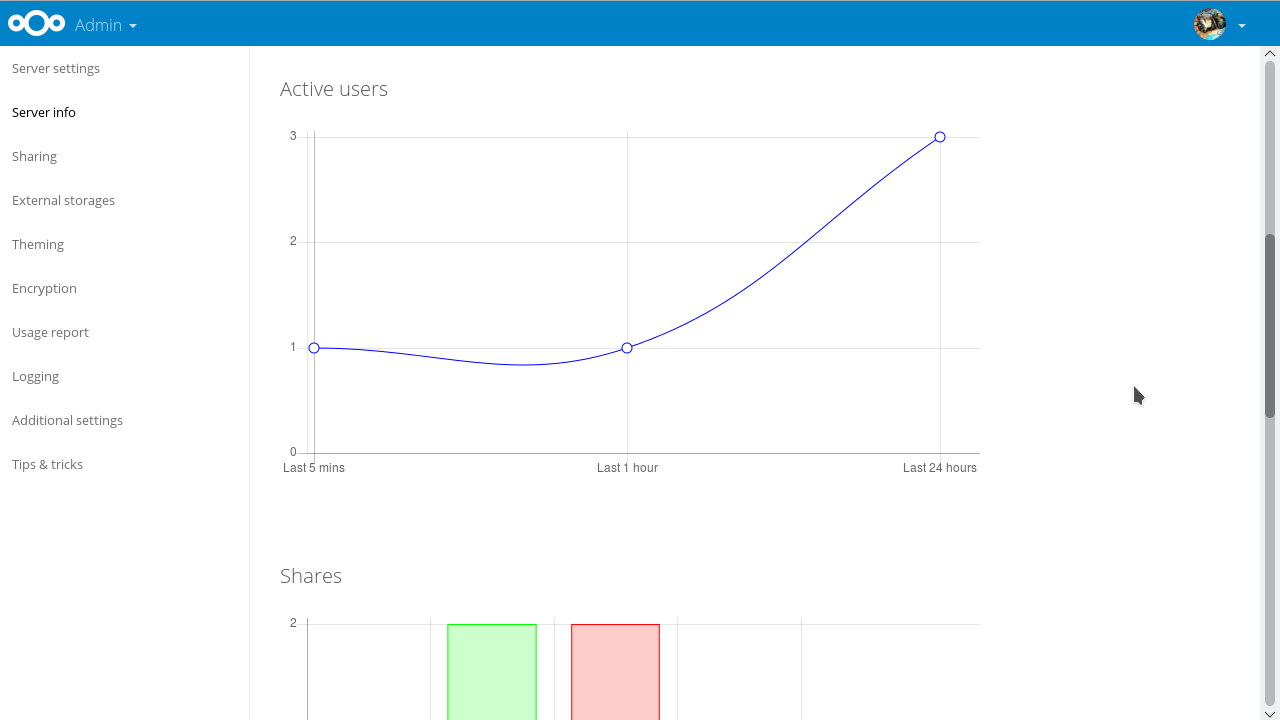Click the scrollbar down arrow

pos(1270,713)
